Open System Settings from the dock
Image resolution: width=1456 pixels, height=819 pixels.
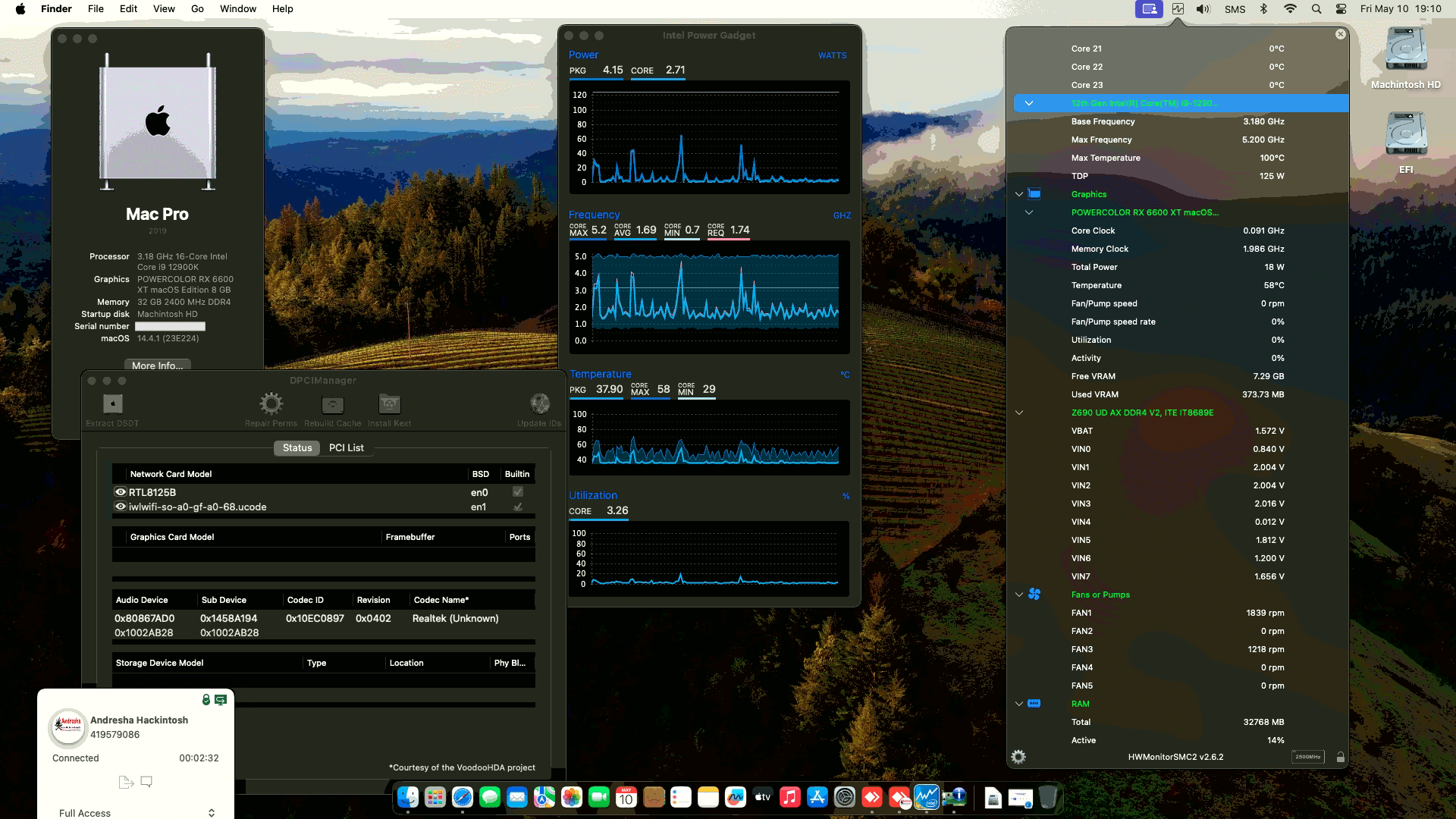pyautogui.click(x=845, y=797)
